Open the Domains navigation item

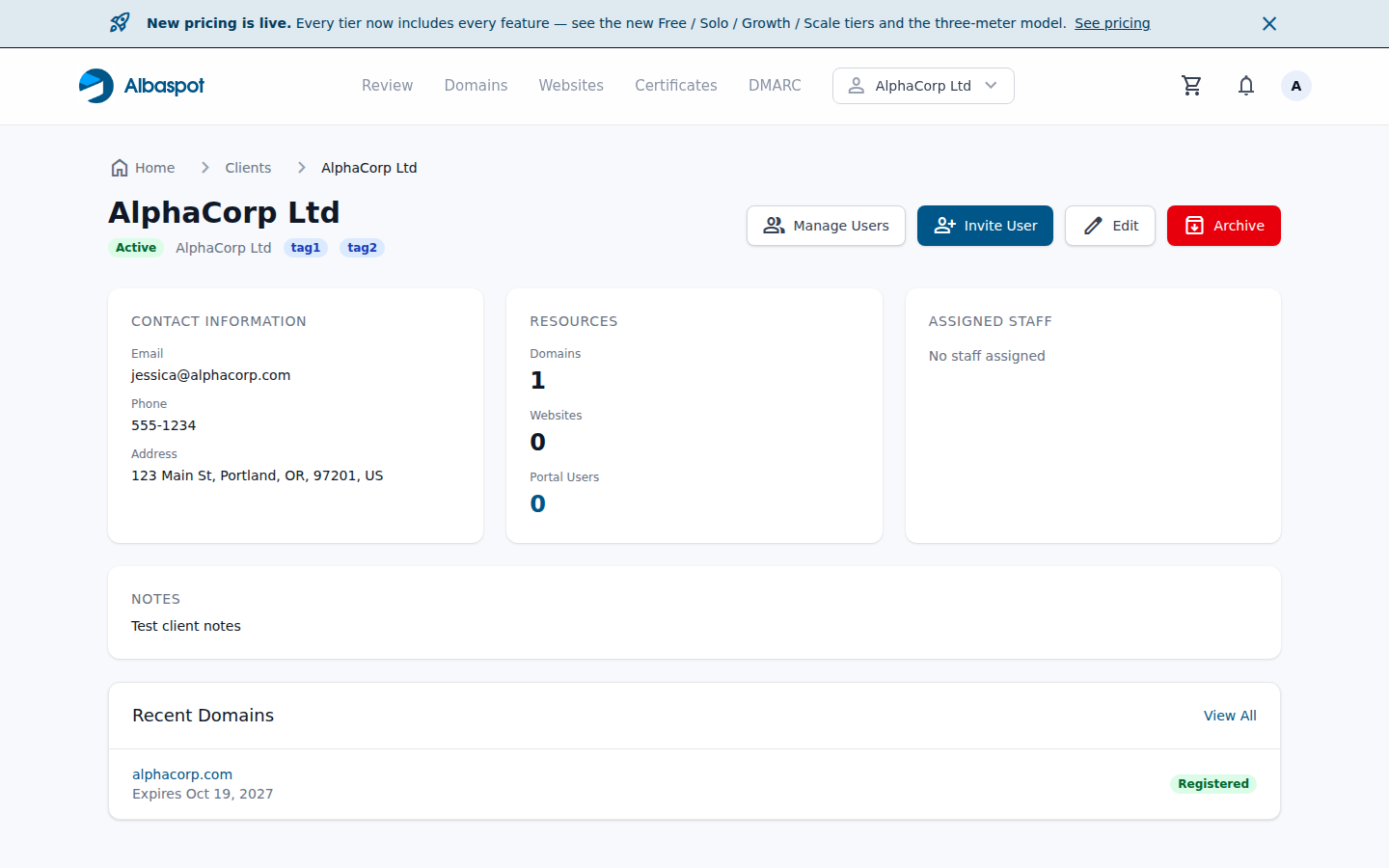476,86
